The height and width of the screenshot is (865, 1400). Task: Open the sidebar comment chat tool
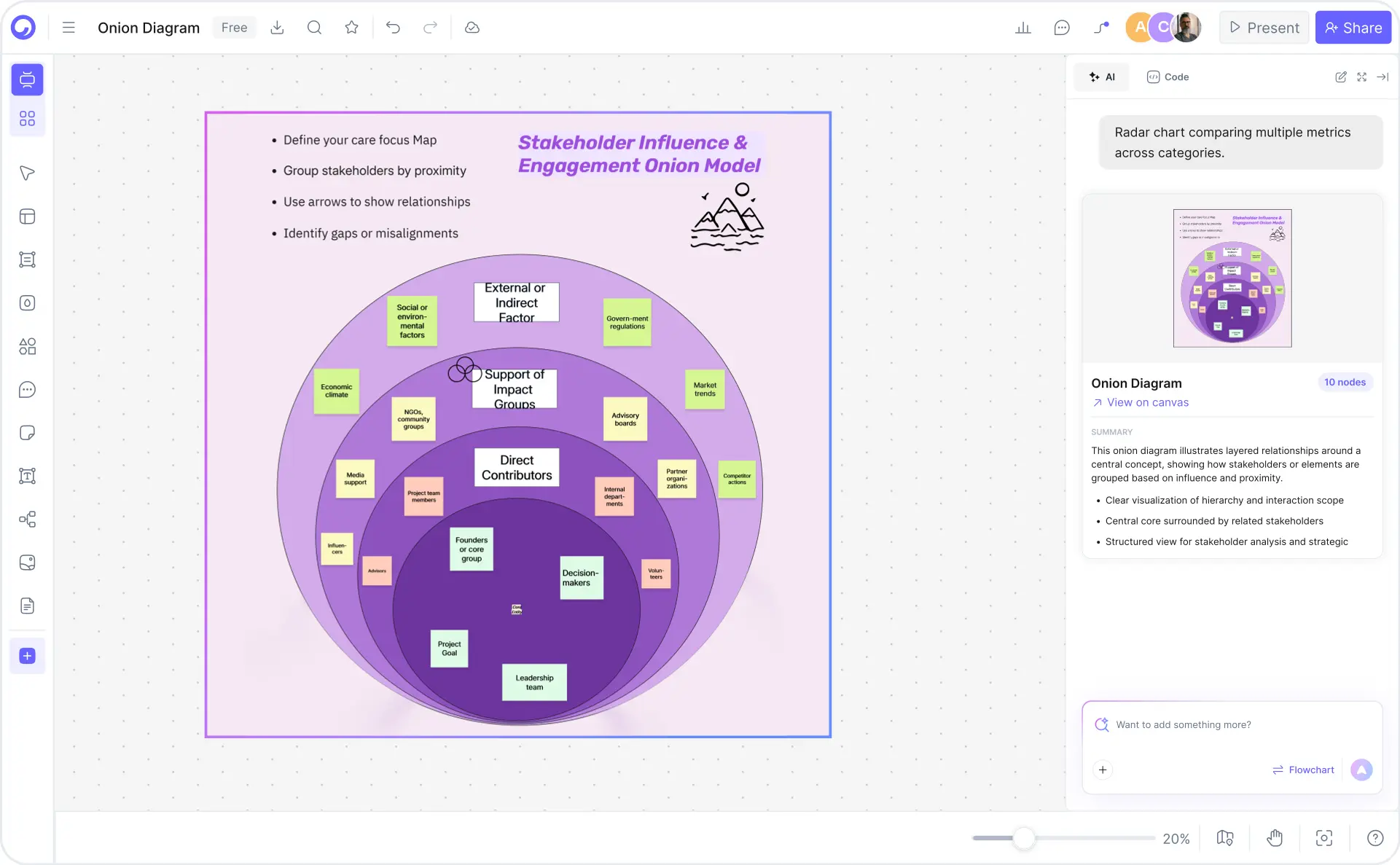pyautogui.click(x=27, y=389)
